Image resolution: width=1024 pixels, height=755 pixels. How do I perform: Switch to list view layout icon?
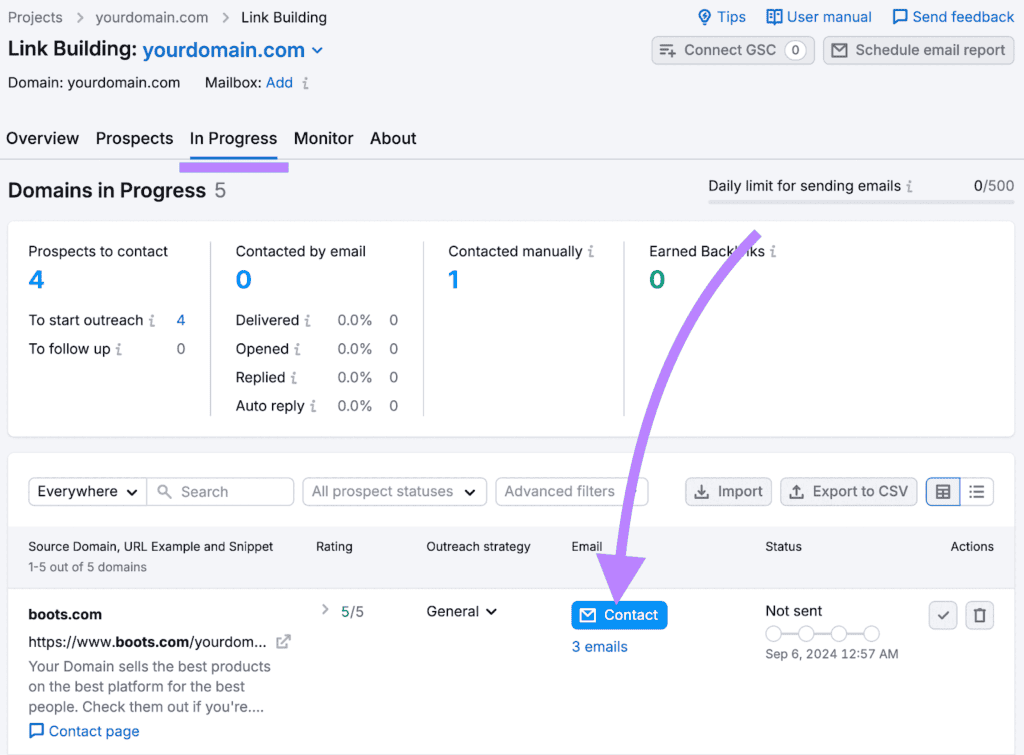(x=977, y=491)
